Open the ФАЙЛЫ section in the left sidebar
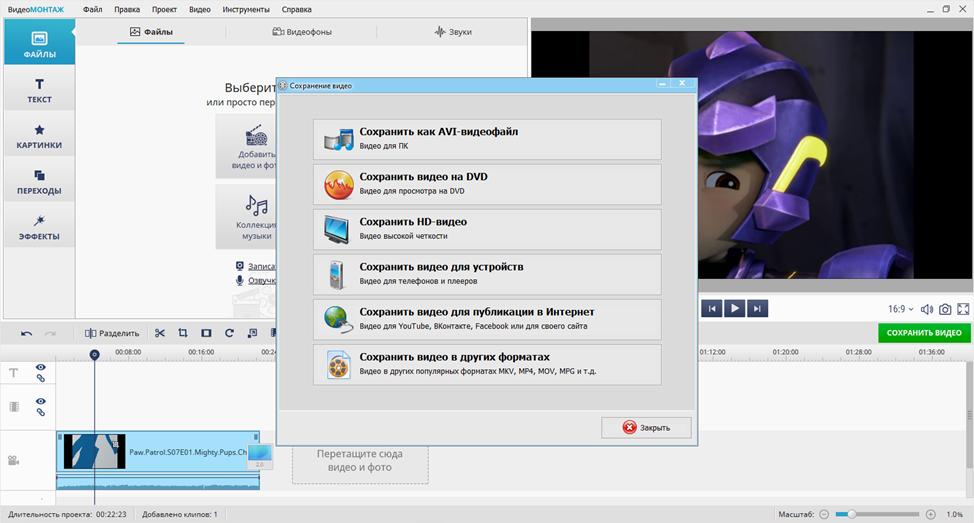The image size is (974, 523). point(39,42)
